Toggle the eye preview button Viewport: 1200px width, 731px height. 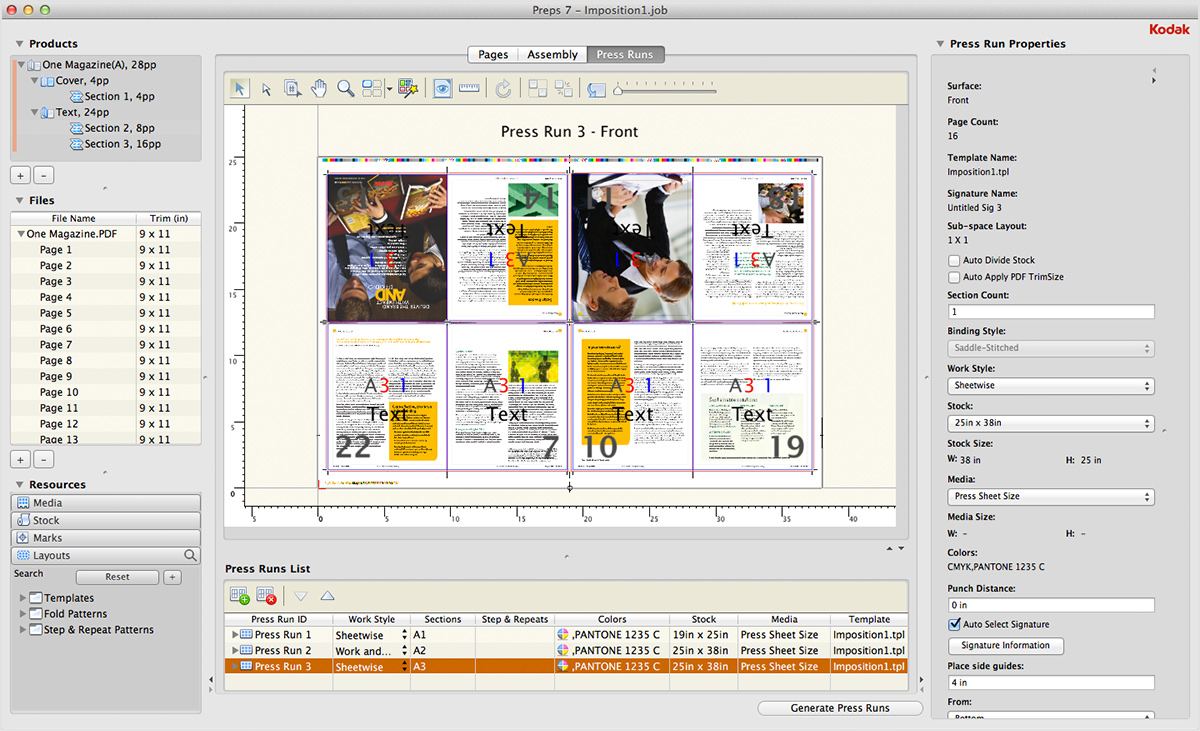[x=441, y=88]
